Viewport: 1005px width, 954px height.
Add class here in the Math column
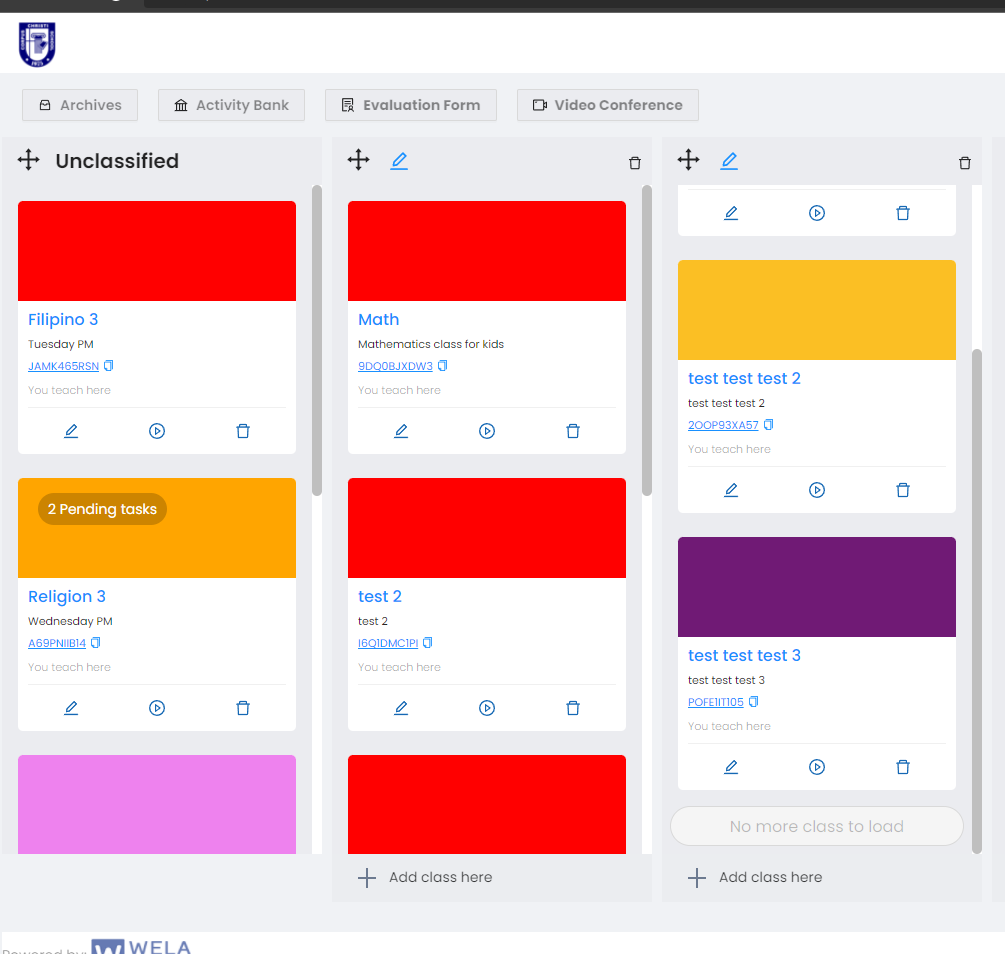(x=425, y=877)
